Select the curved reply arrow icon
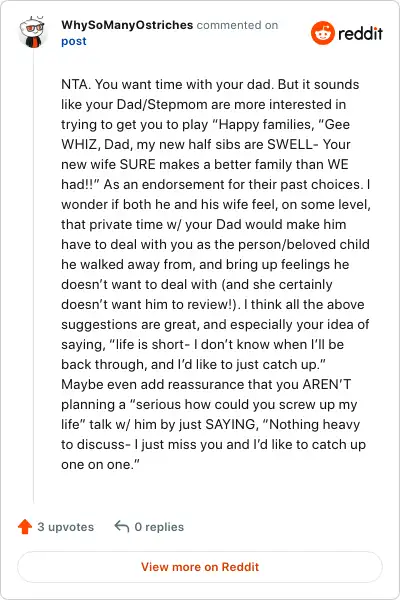The width and height of the screenshot is (400, 600). pos(122,527)
